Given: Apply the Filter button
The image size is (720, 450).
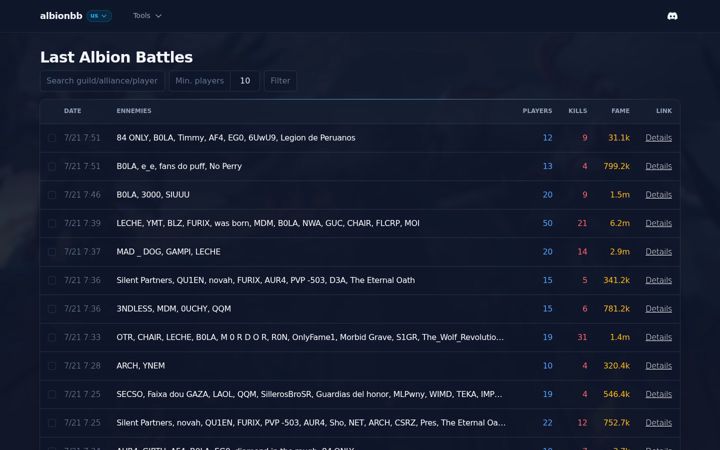Looking at the screenshot, I should pos(280,81).
